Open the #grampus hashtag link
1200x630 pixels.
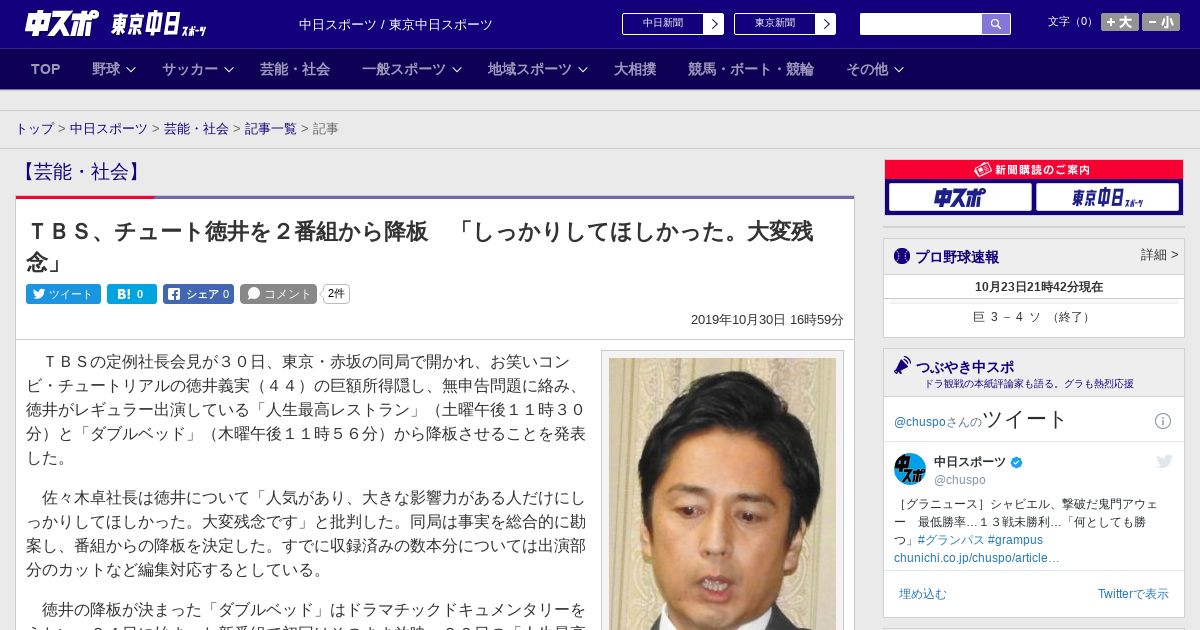click(x=1015, y=540)
